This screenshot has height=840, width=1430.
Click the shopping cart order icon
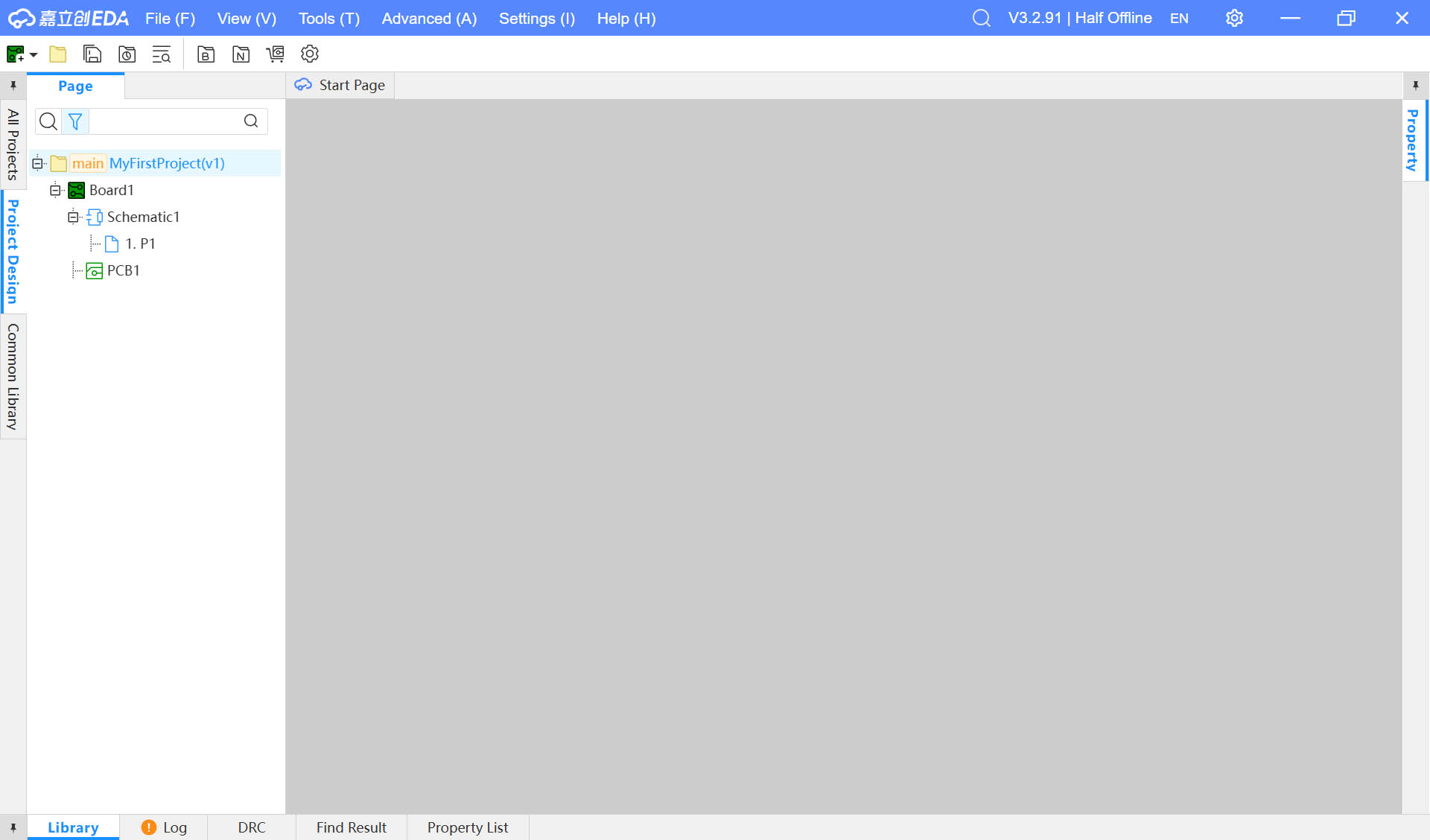(276, 54)
